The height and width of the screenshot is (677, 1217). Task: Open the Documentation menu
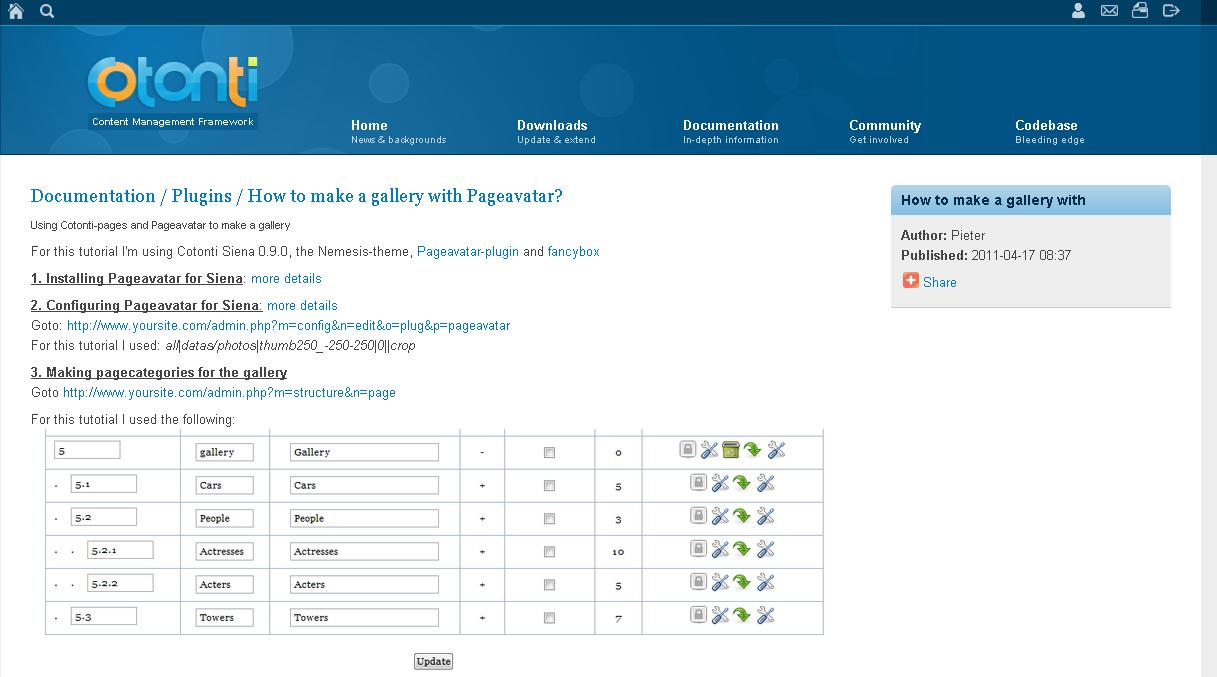[x=730, y=126]
